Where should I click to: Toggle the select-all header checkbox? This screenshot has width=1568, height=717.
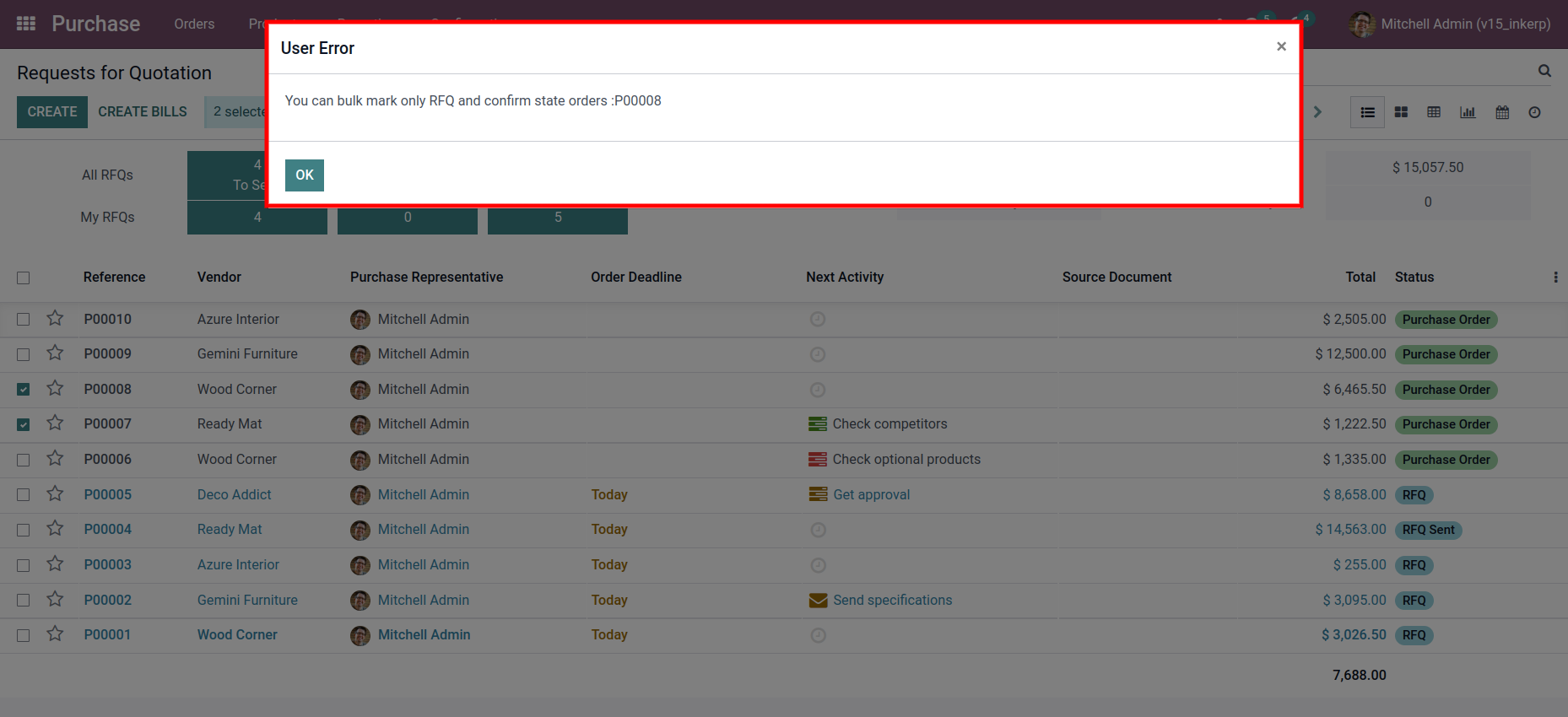(x=23, y=278)
